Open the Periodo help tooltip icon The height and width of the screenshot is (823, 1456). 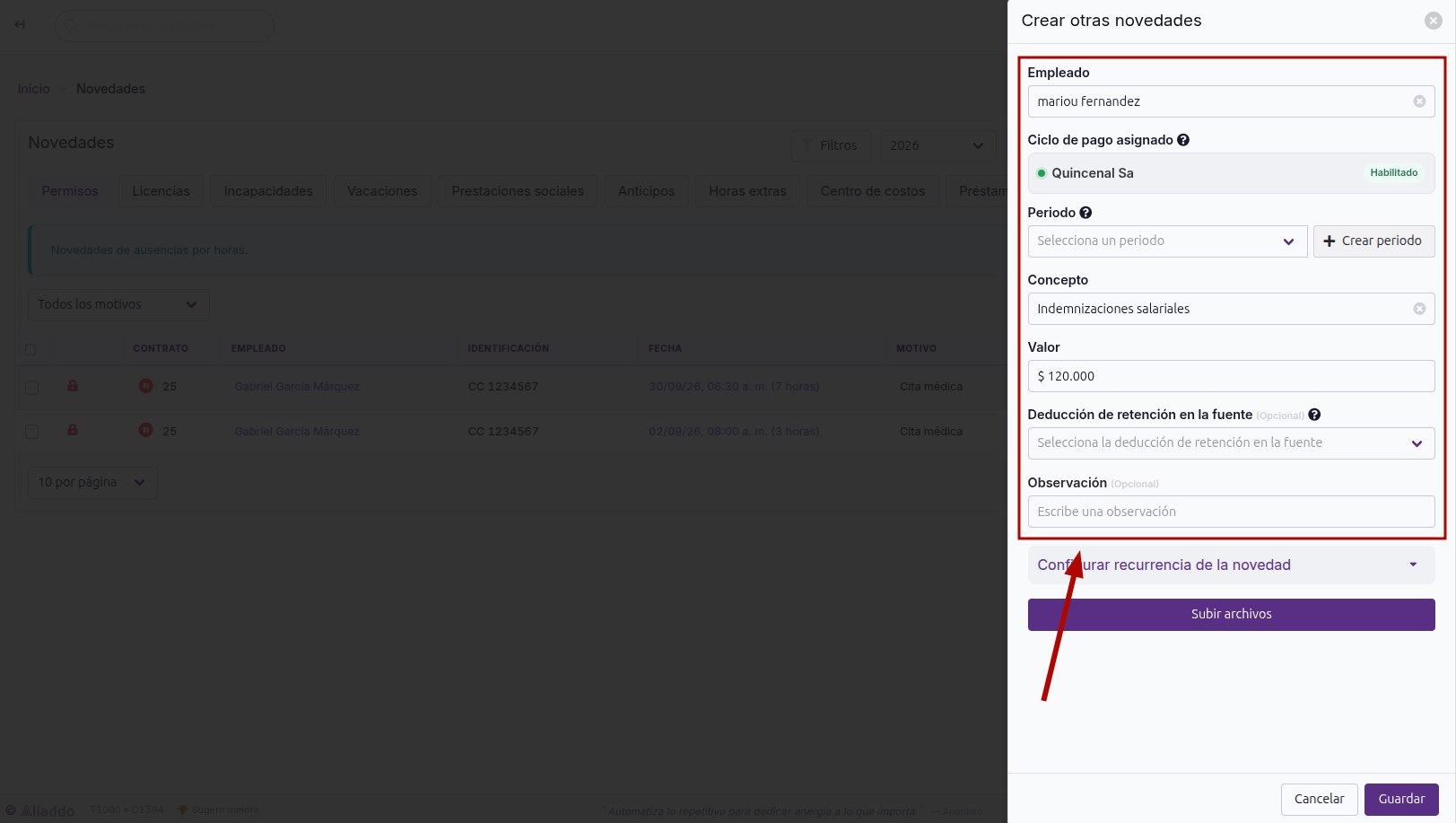click(x=1085, y=213)
